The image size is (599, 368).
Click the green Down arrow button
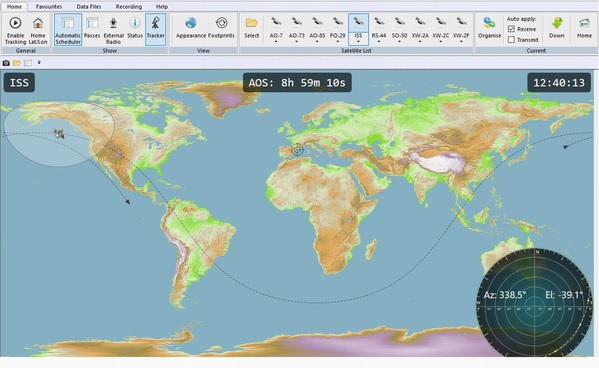[557, 28]
